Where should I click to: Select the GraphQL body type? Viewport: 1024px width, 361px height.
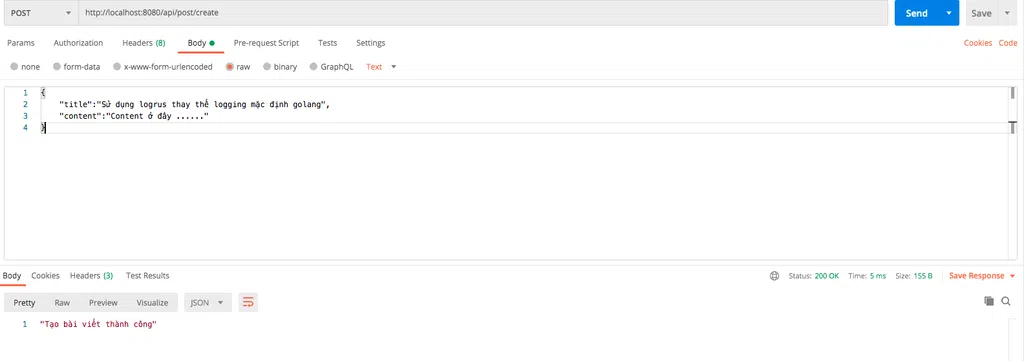[314, 67]
